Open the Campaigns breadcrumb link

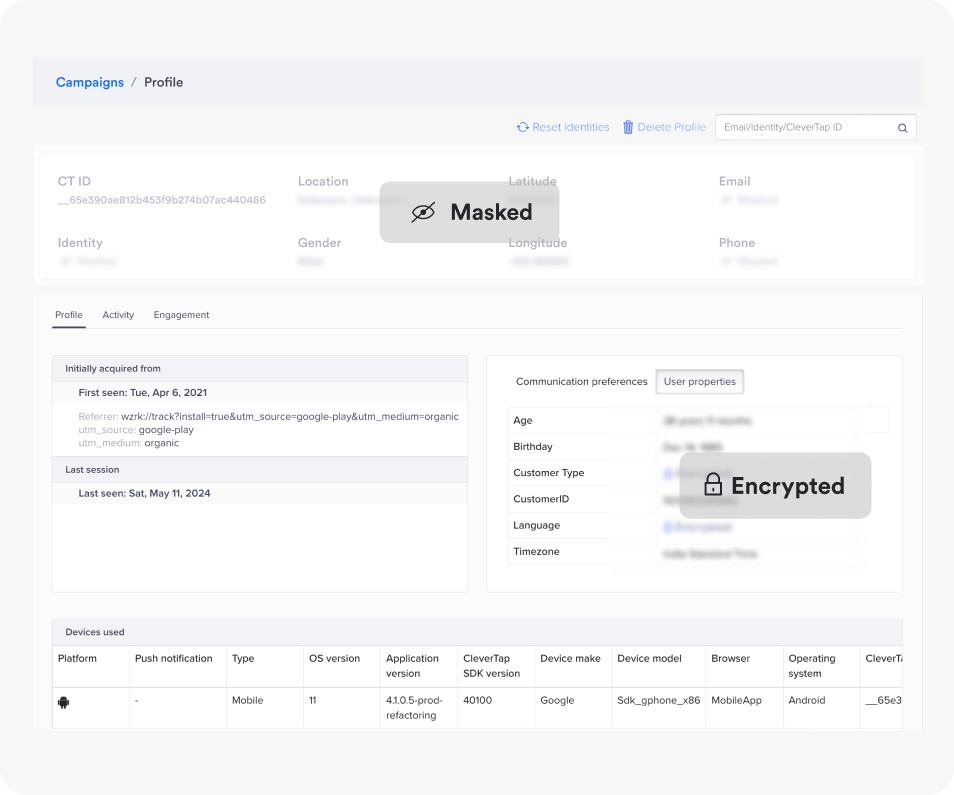tap(90, 82)
